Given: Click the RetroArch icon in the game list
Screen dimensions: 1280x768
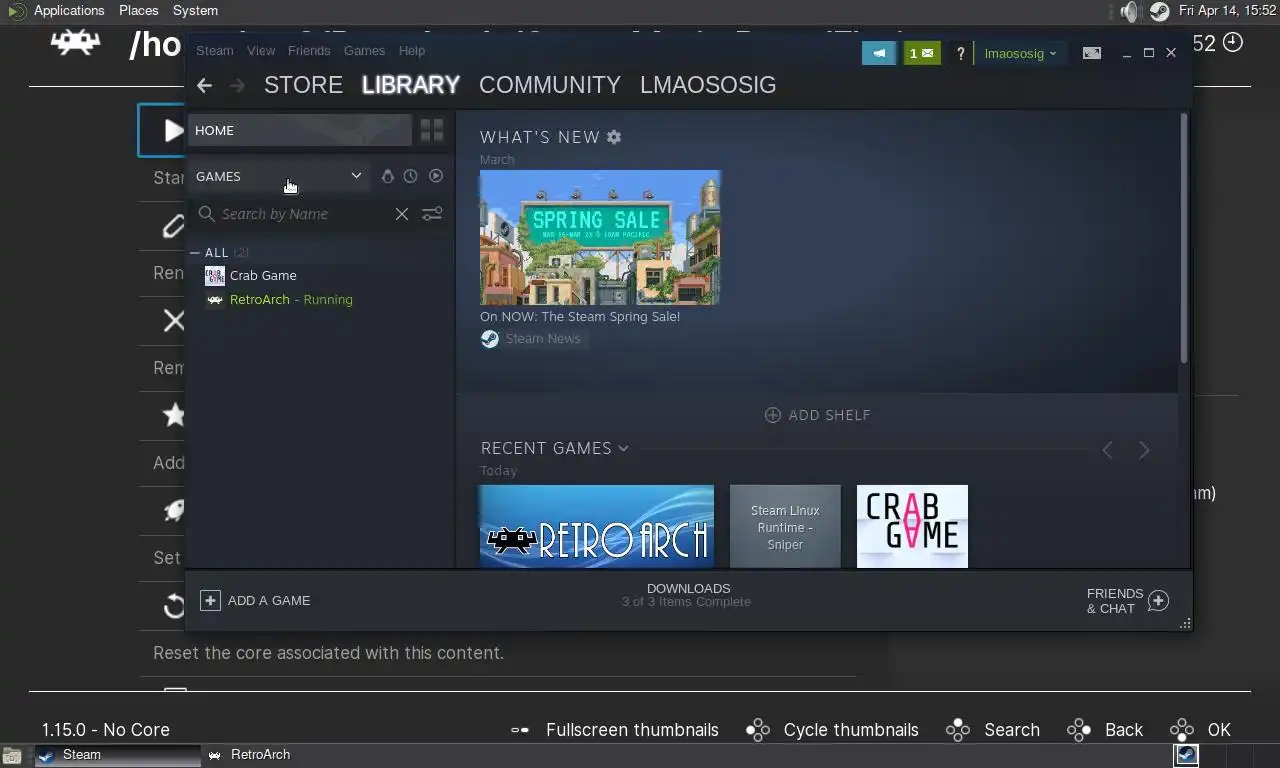Looking at the screenshot, I should tap(214, 300).
